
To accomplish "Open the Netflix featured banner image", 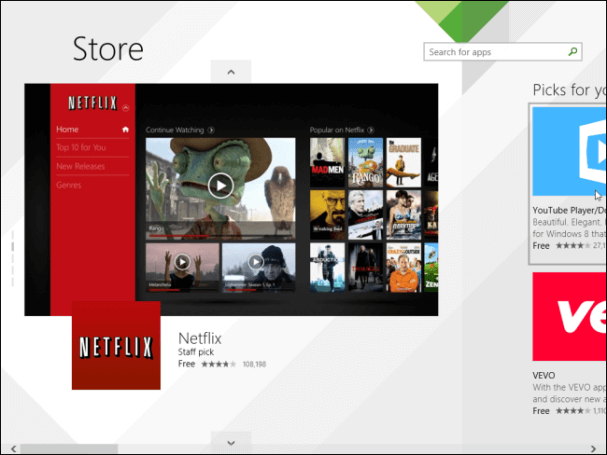I will click(231, 199).
